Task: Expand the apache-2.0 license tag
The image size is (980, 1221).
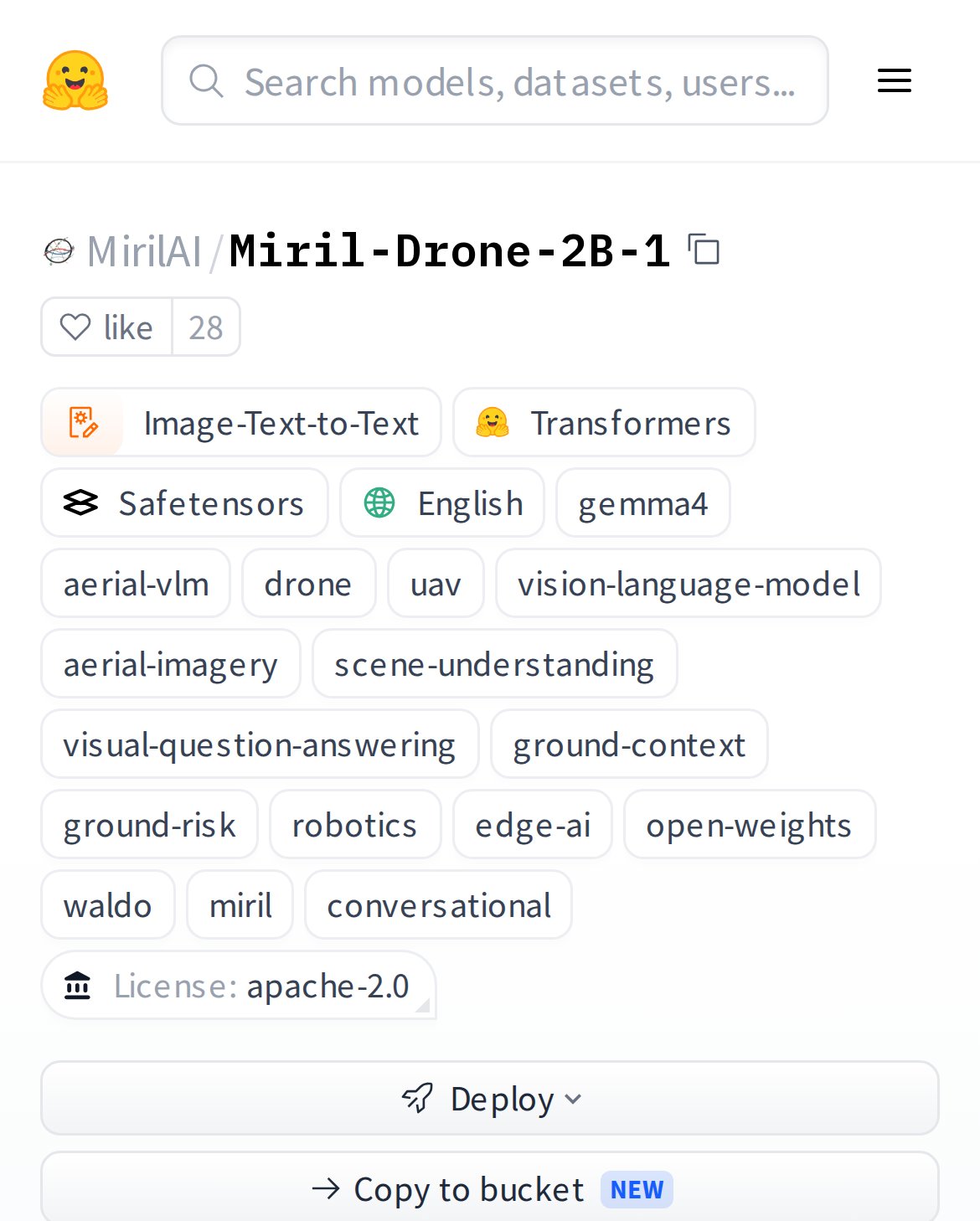Action: pos(239,985)
